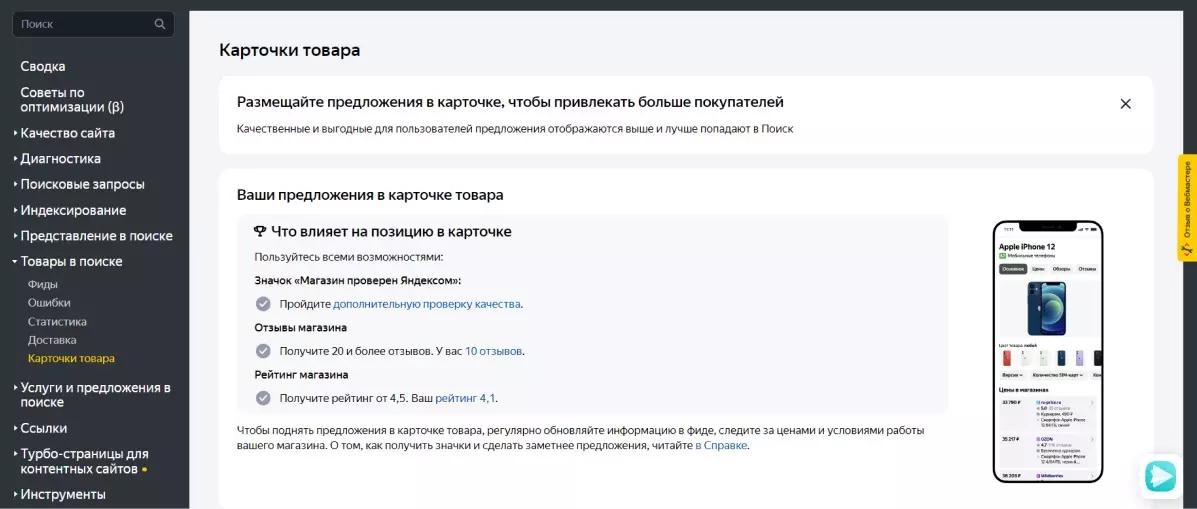Image resolution: width=1197 pixels, height=509 pixels.
Task: Click check icon for store rating item
Action: click(263, 398)
